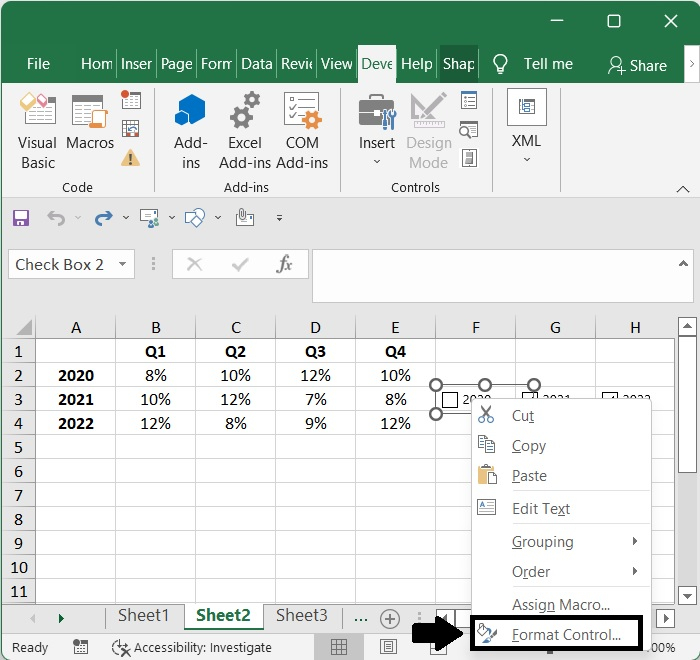Toggle the 2020 check box
This screenshot has width=700, height=660.
coord(450,400)
